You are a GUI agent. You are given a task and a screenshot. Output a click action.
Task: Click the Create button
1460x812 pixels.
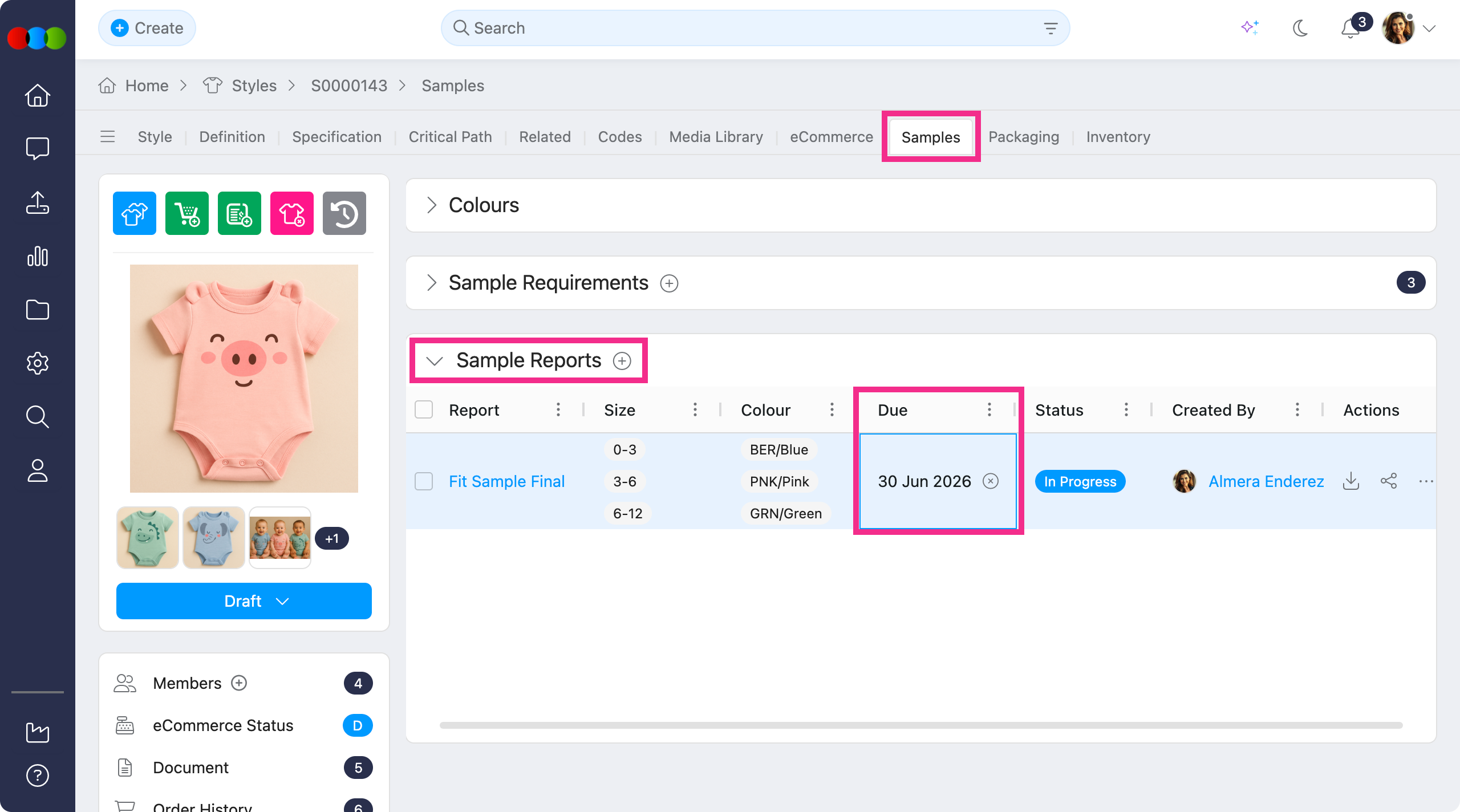tap(147, 28)
